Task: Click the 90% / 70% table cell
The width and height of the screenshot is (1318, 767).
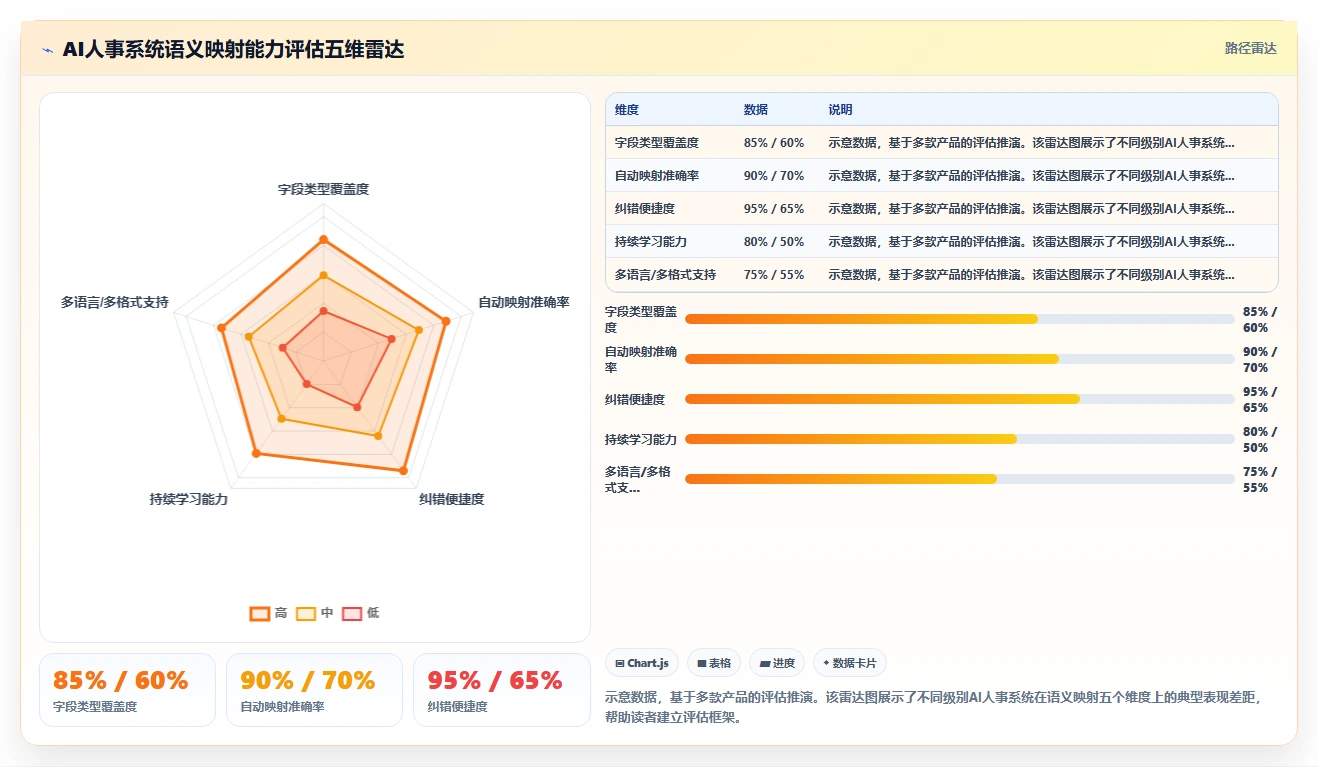Action: click(x=774, y=176)
